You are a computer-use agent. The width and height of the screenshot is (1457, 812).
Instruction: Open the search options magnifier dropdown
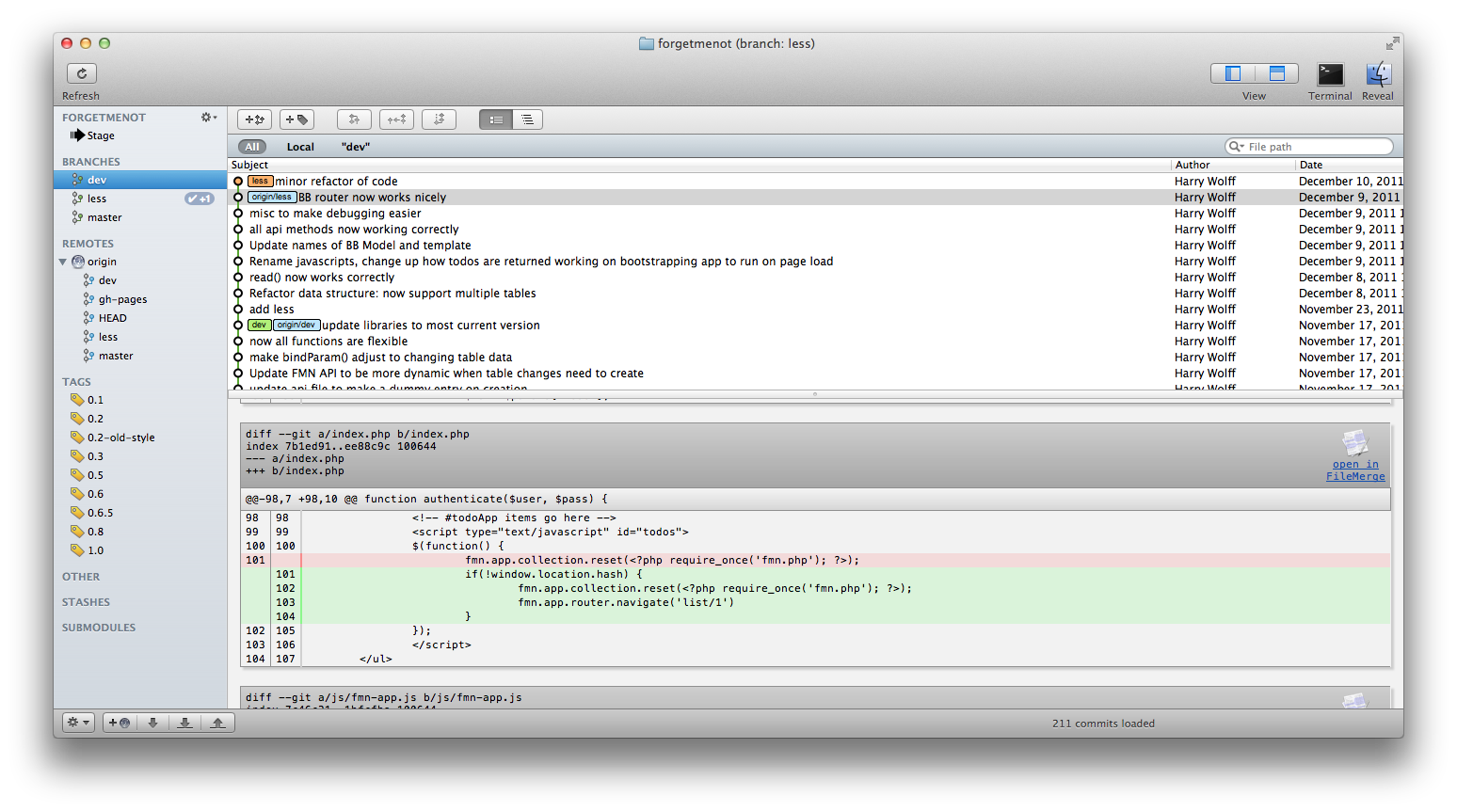[x=1236, y=147]
